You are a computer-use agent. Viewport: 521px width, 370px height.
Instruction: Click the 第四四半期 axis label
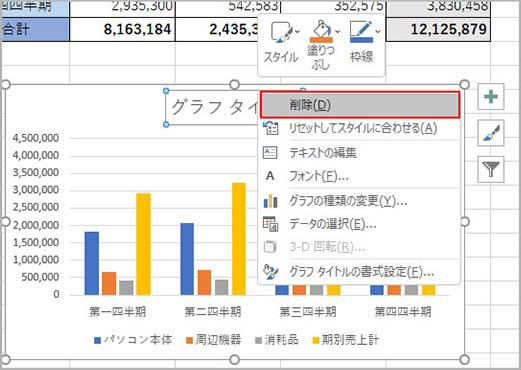pos(403,312)
